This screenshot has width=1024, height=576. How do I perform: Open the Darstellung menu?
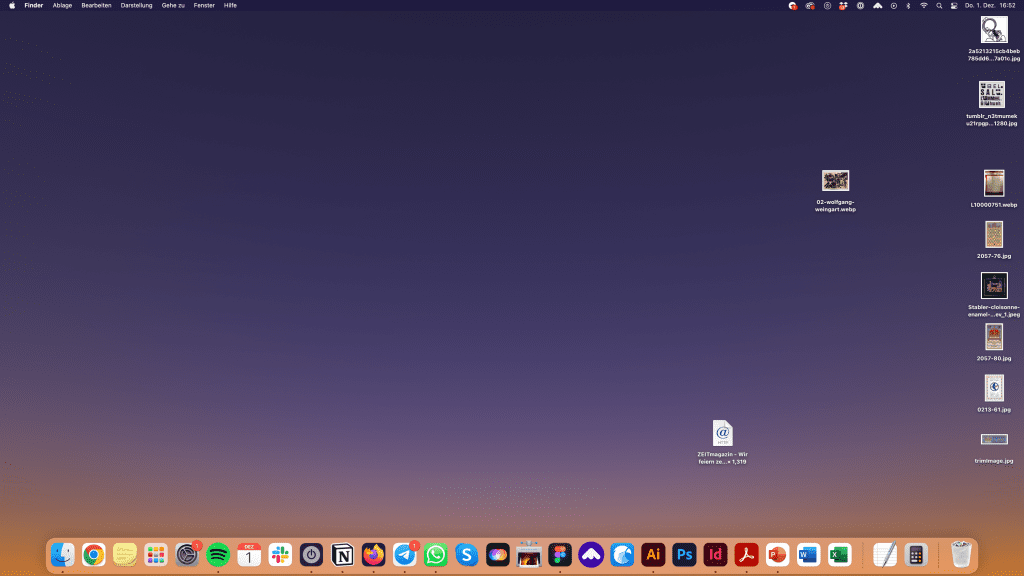(x=136, y=5)
